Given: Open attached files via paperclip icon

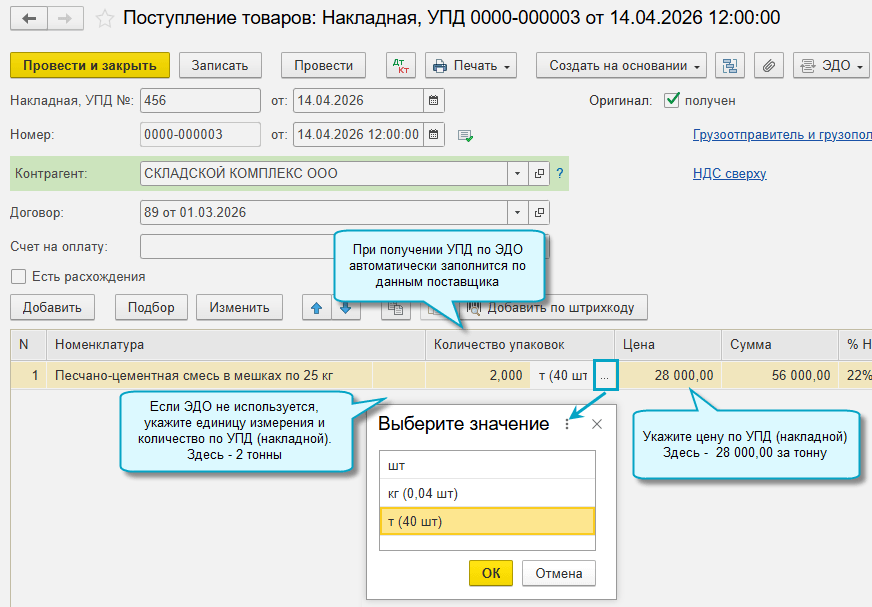Looking at the screenshot, I should 769,66.
